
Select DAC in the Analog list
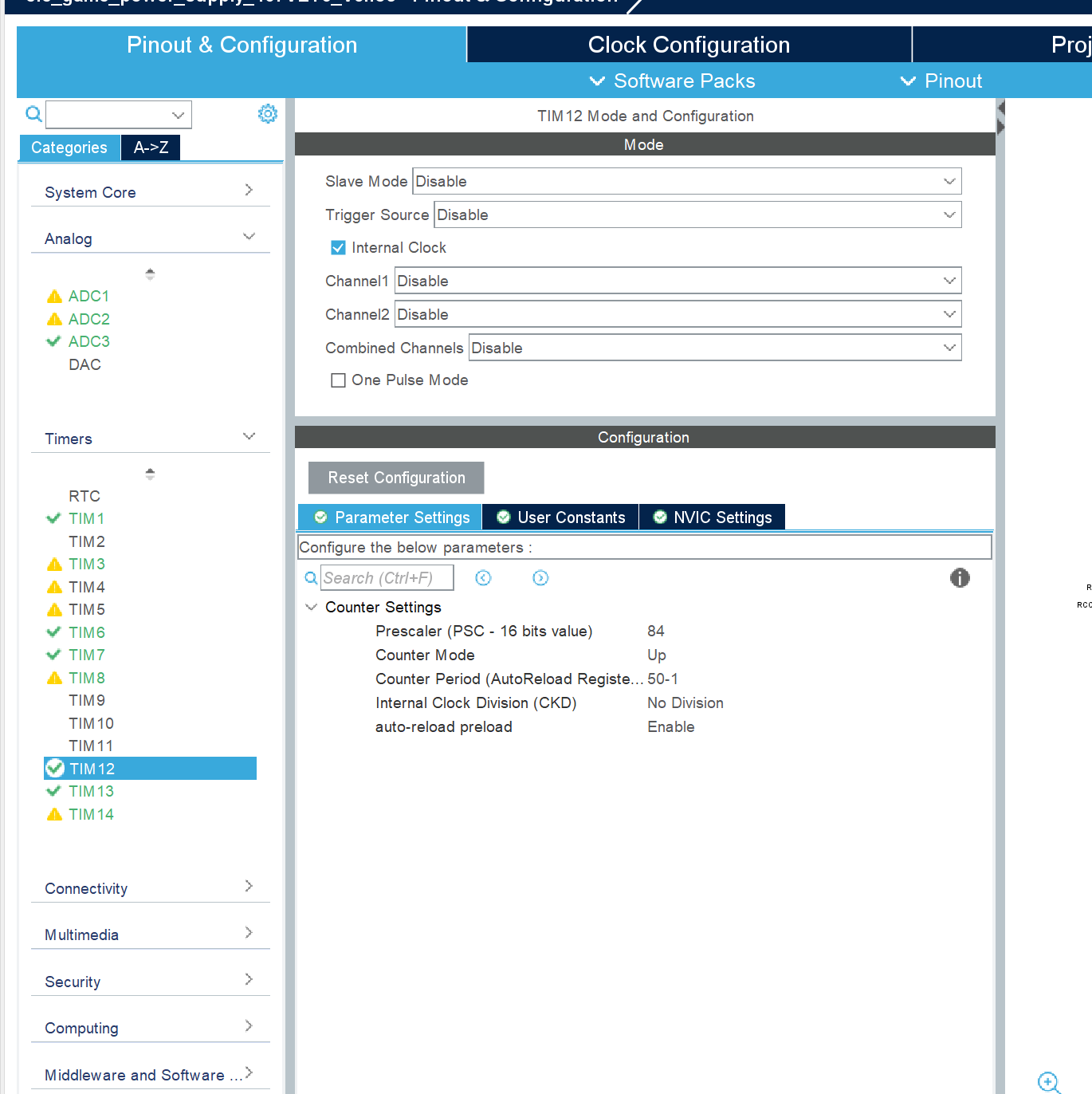pos(84,364)
